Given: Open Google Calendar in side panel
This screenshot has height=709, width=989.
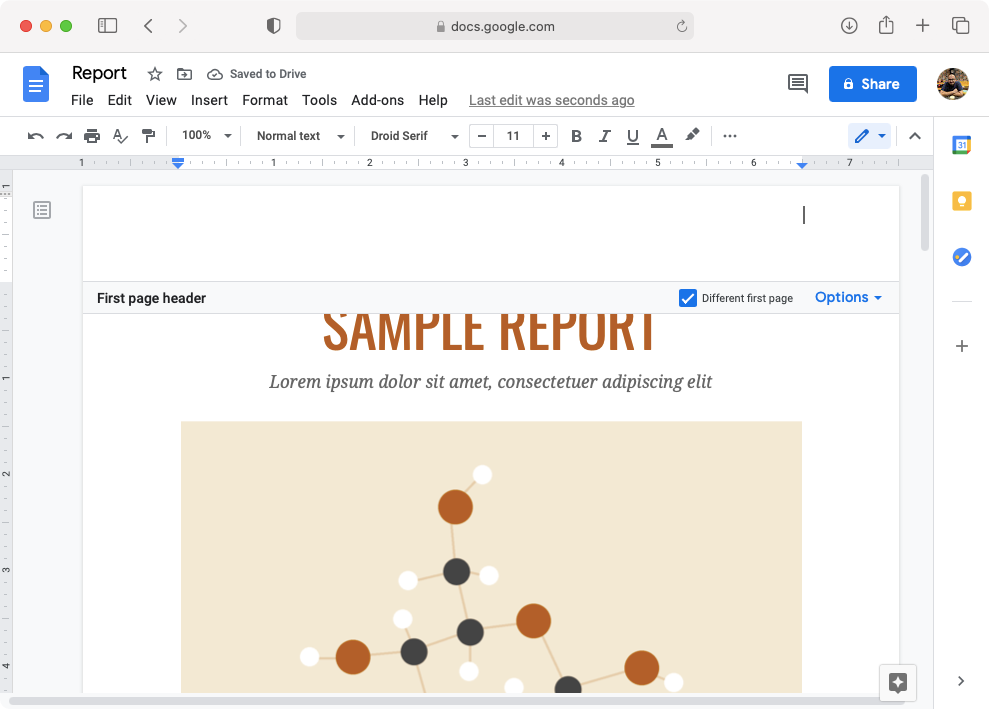Looking at the screenshot, I should click(x=961, y=145).
